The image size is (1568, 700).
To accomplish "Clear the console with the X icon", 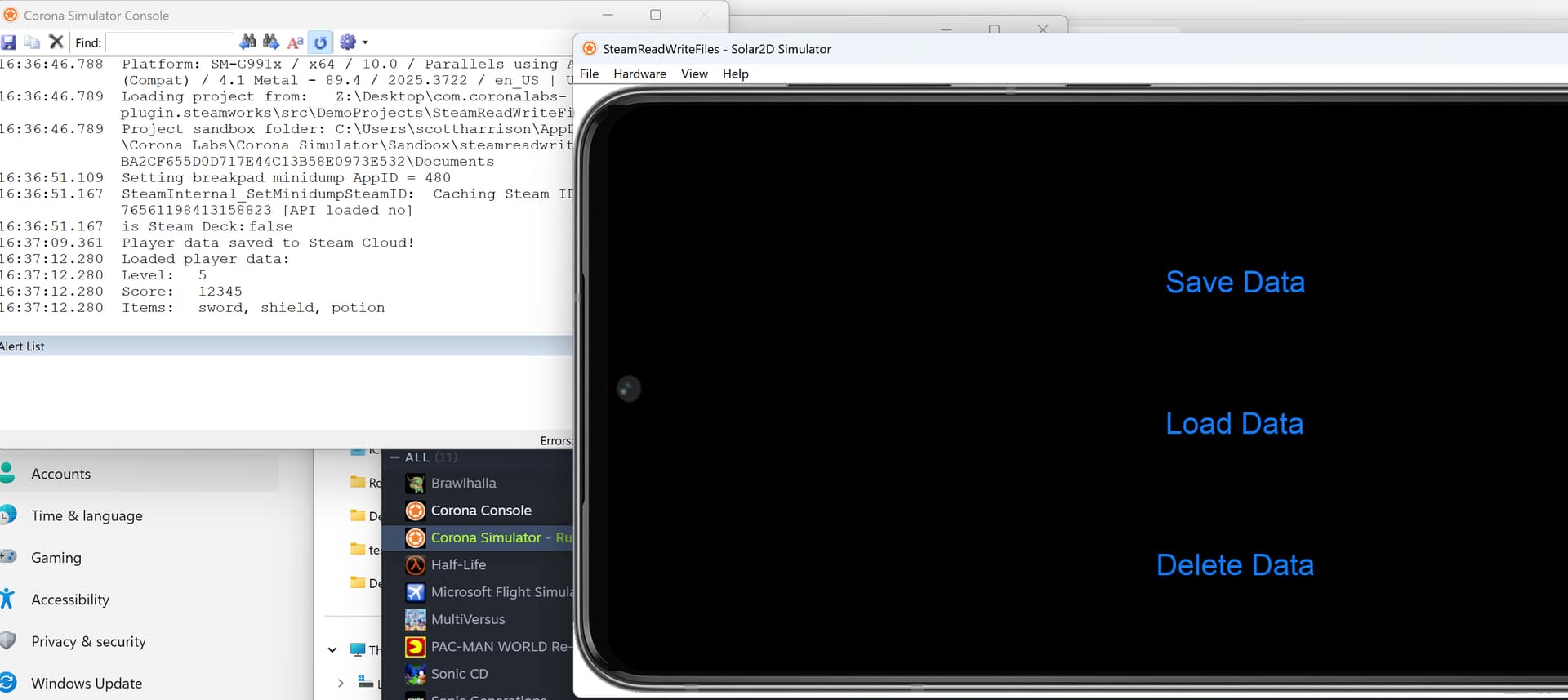I will point(56,42).
